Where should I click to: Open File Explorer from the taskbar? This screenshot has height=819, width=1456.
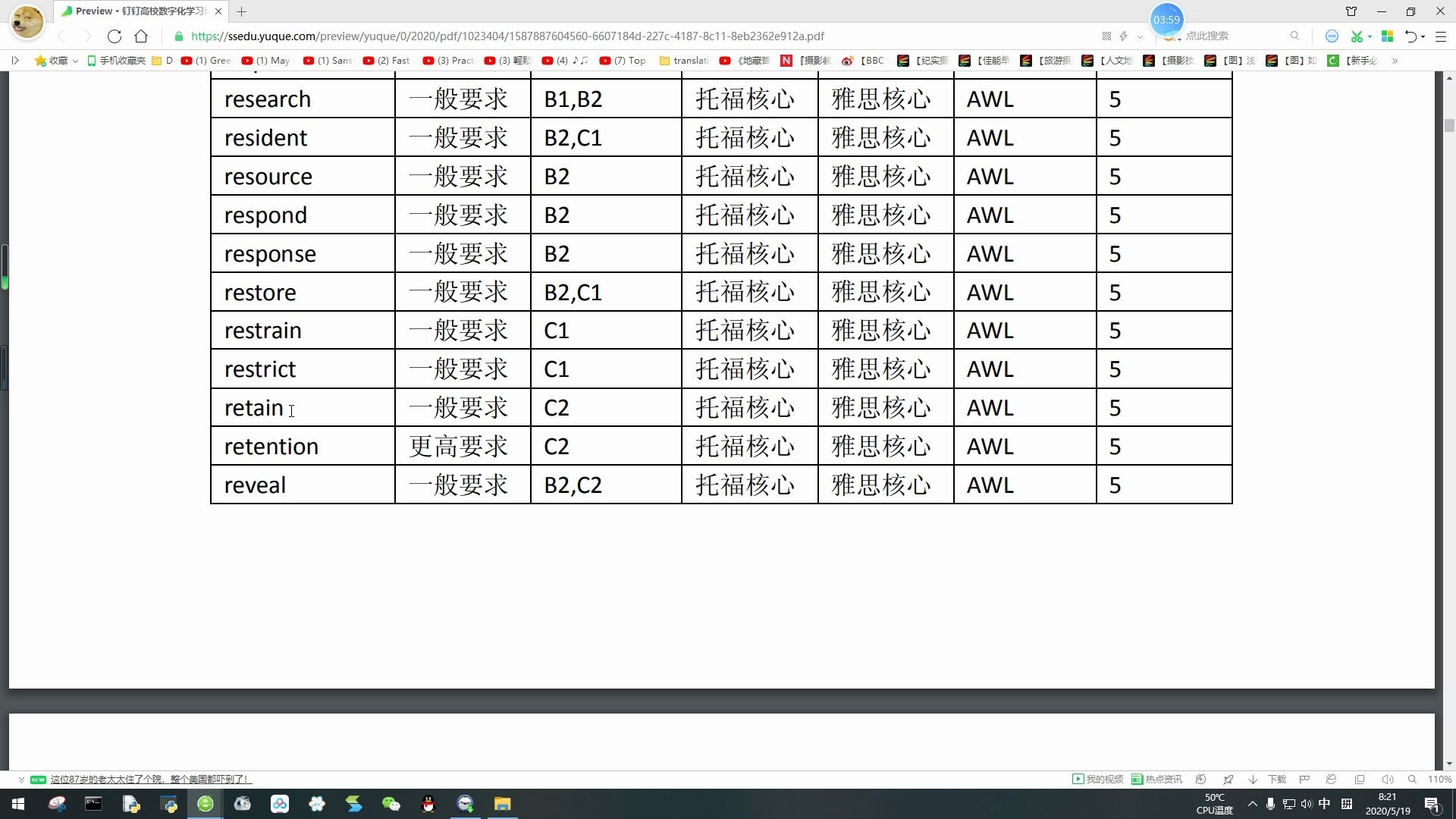503,804
